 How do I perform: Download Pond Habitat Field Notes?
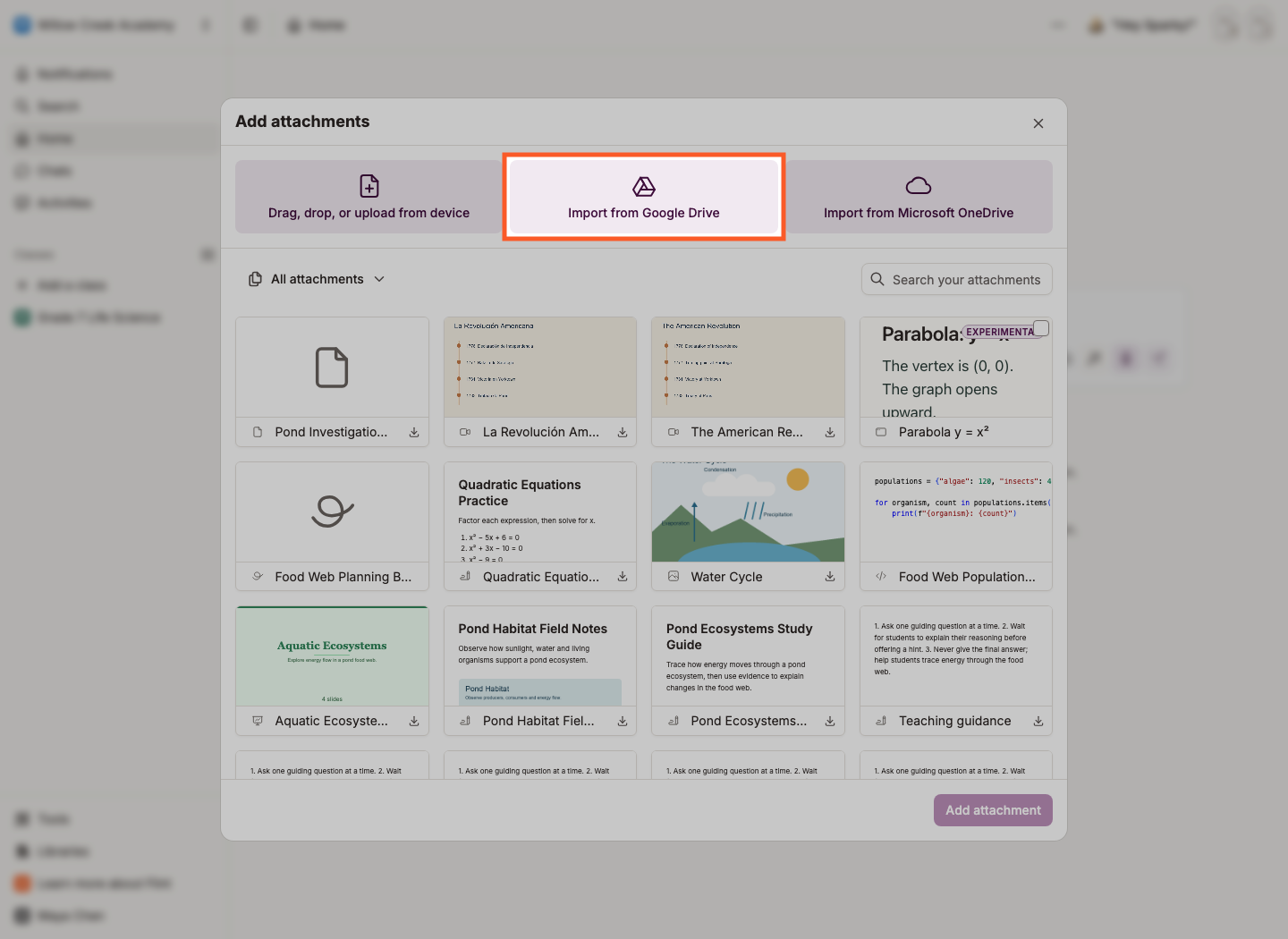[623, 721]
